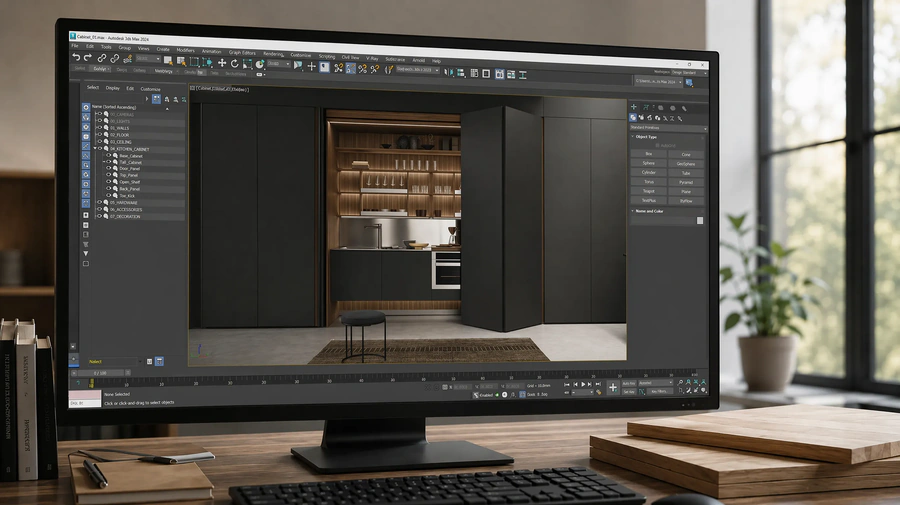900x505 pixels.
Task: Open Scene Explorer Display menu
Action: coord(112,88)
